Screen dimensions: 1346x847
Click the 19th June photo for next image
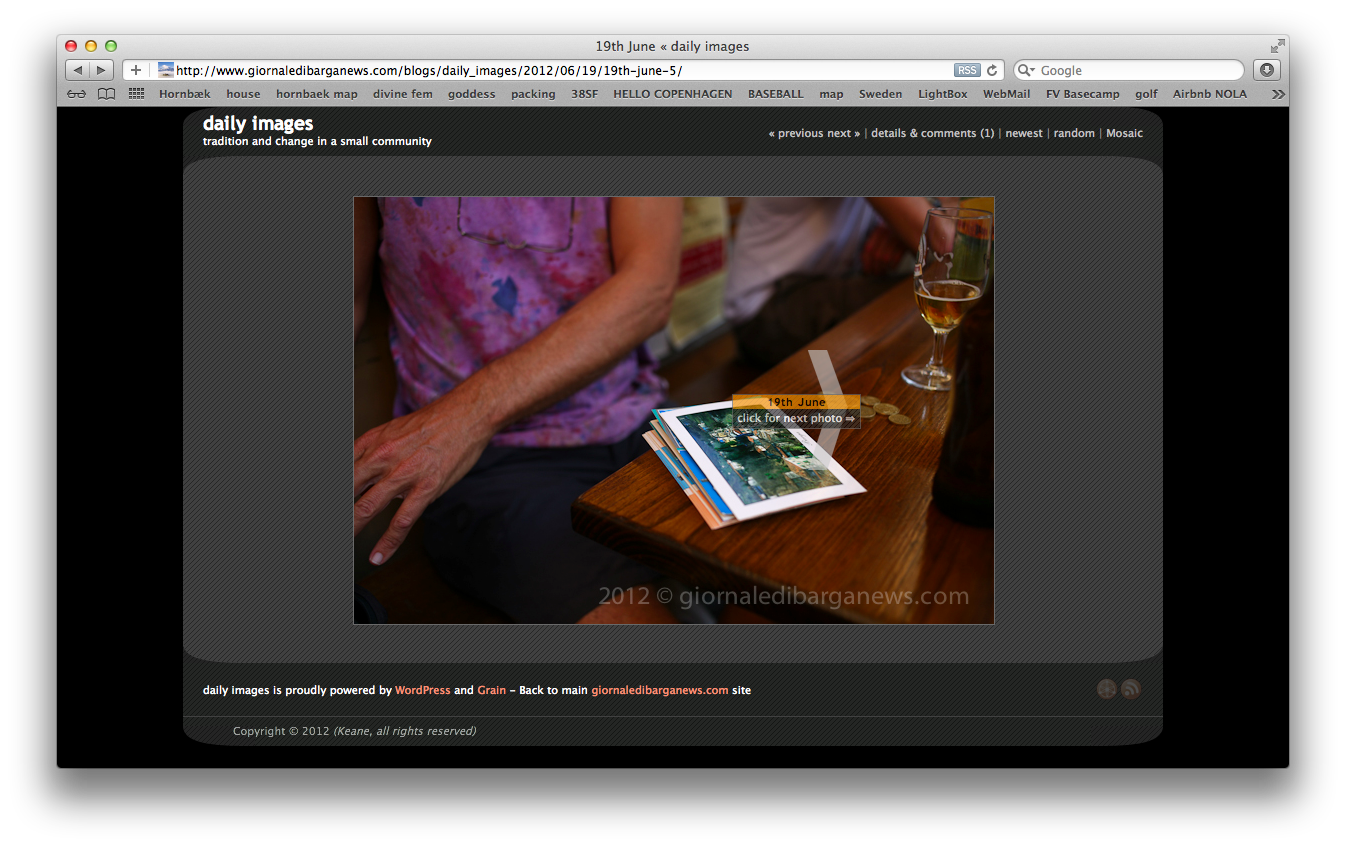point(673,410)
